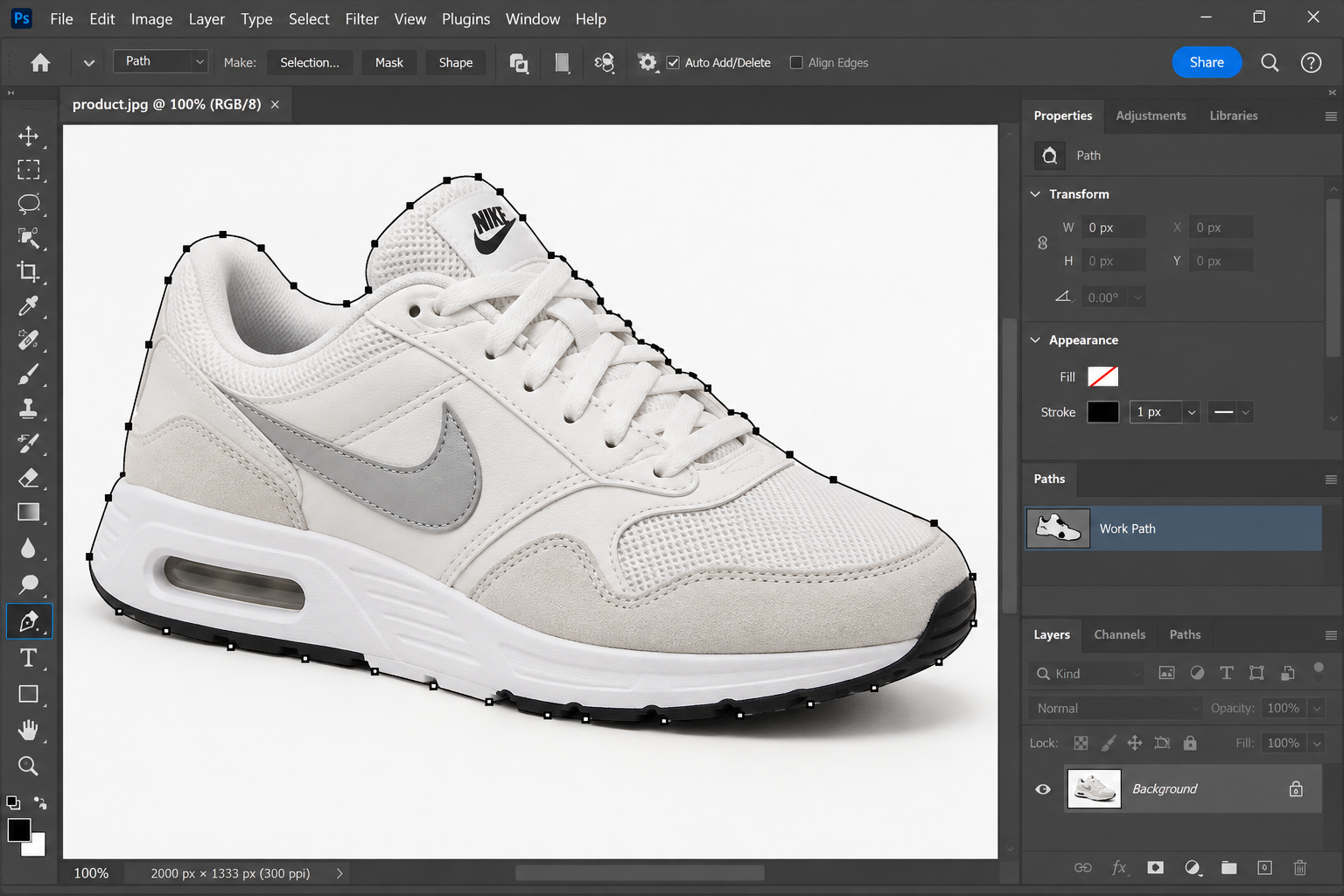Open path operations in options bar
The height and width of the screenshot is (896, 1344).
pyautogui.click(x=519, y=63)
